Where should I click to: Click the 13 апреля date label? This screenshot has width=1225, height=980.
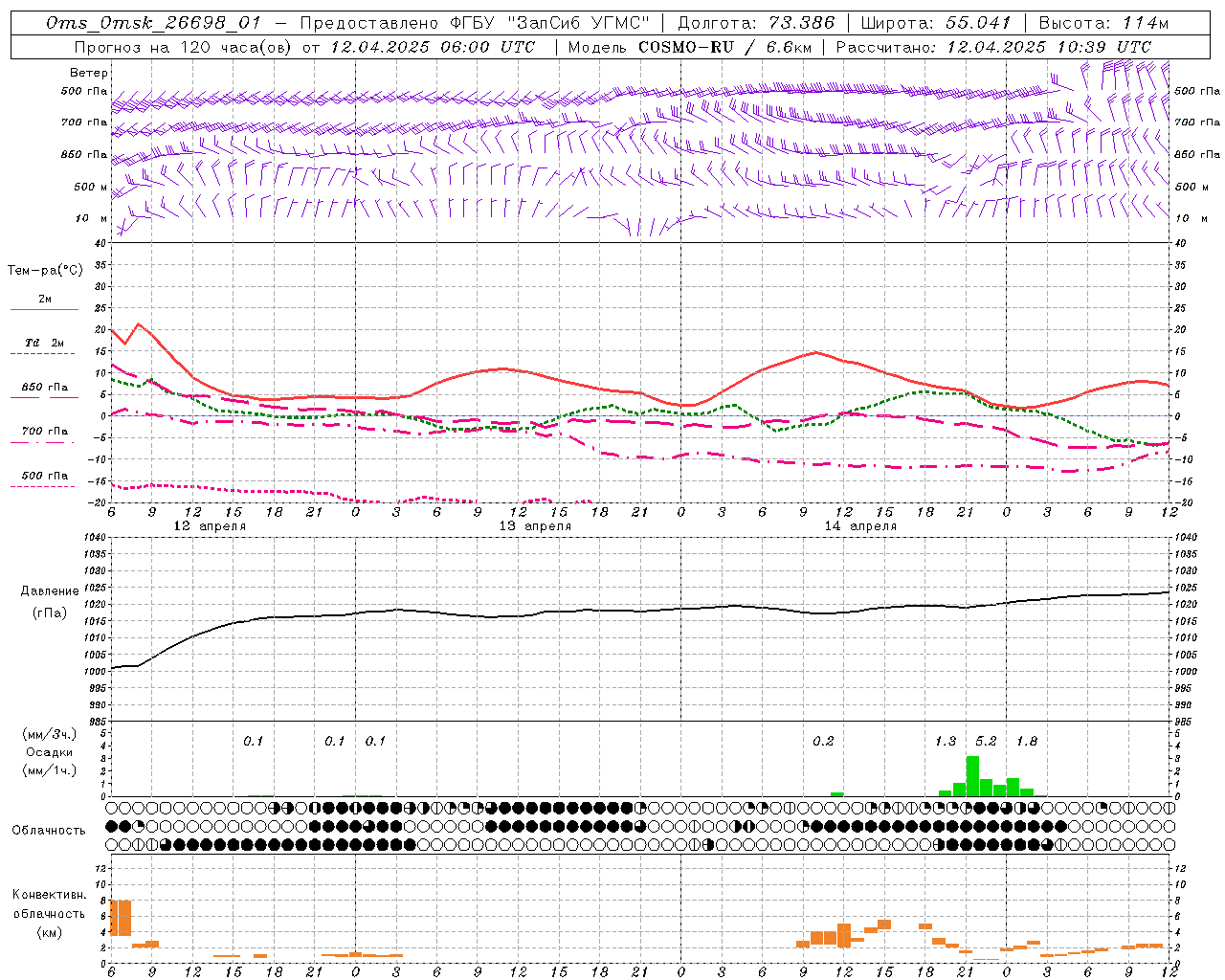click(x=535, y=526)
